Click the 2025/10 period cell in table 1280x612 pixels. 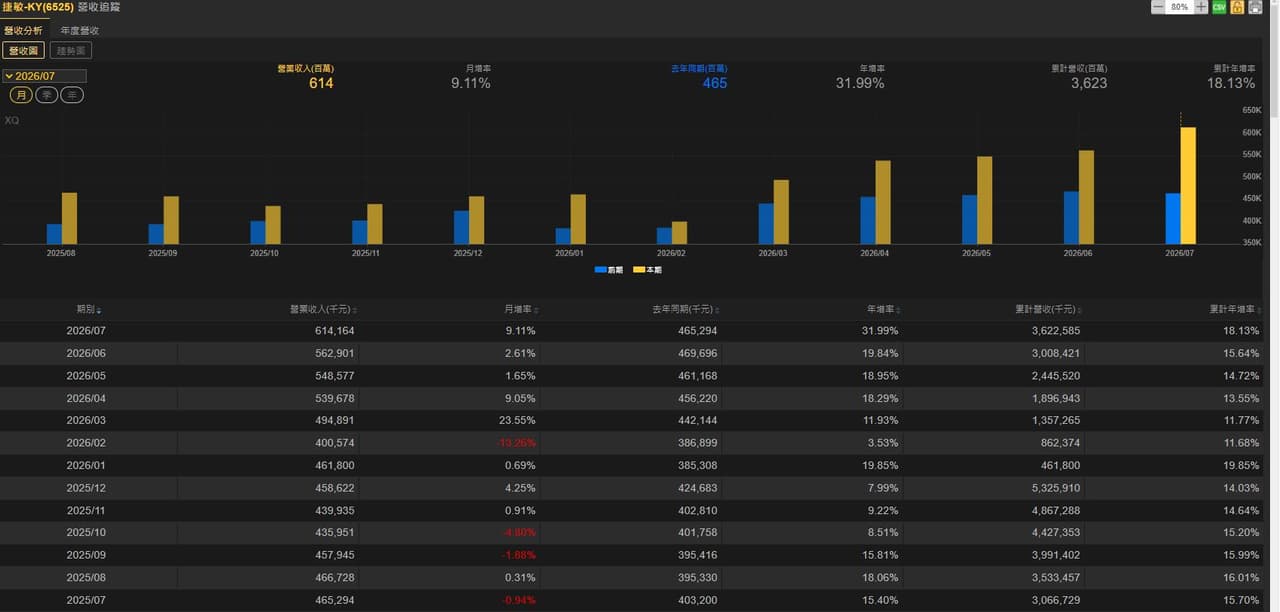86,533
